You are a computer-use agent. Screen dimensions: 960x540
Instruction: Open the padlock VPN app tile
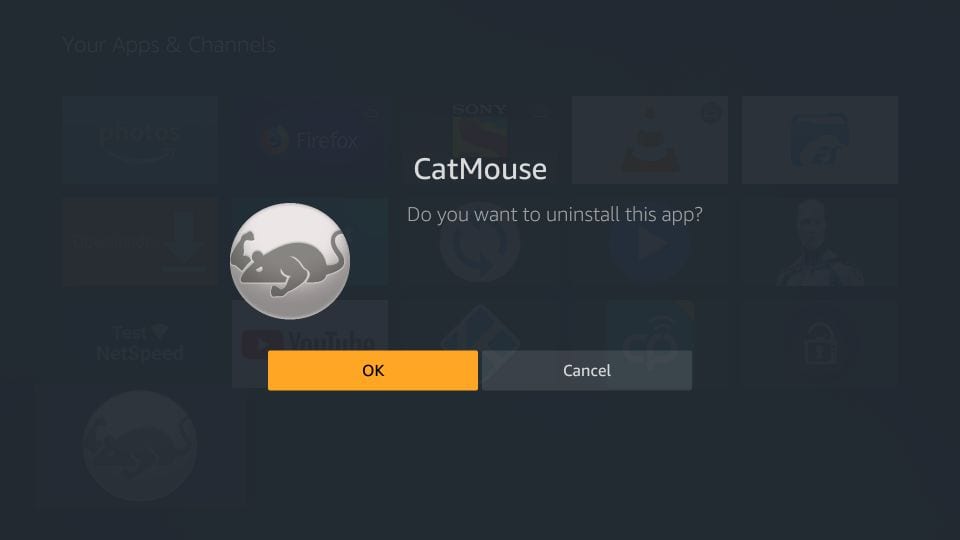point(820,343)
